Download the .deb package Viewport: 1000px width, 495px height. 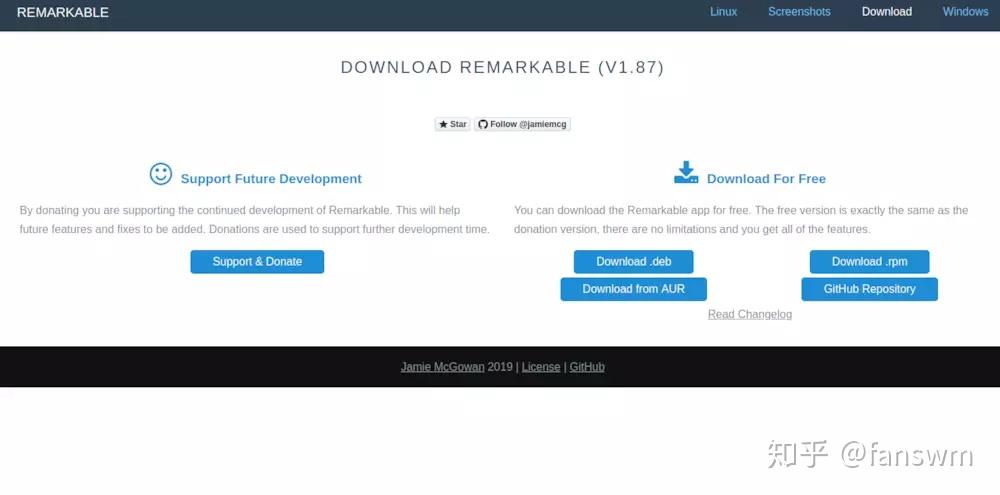point(633,262)
